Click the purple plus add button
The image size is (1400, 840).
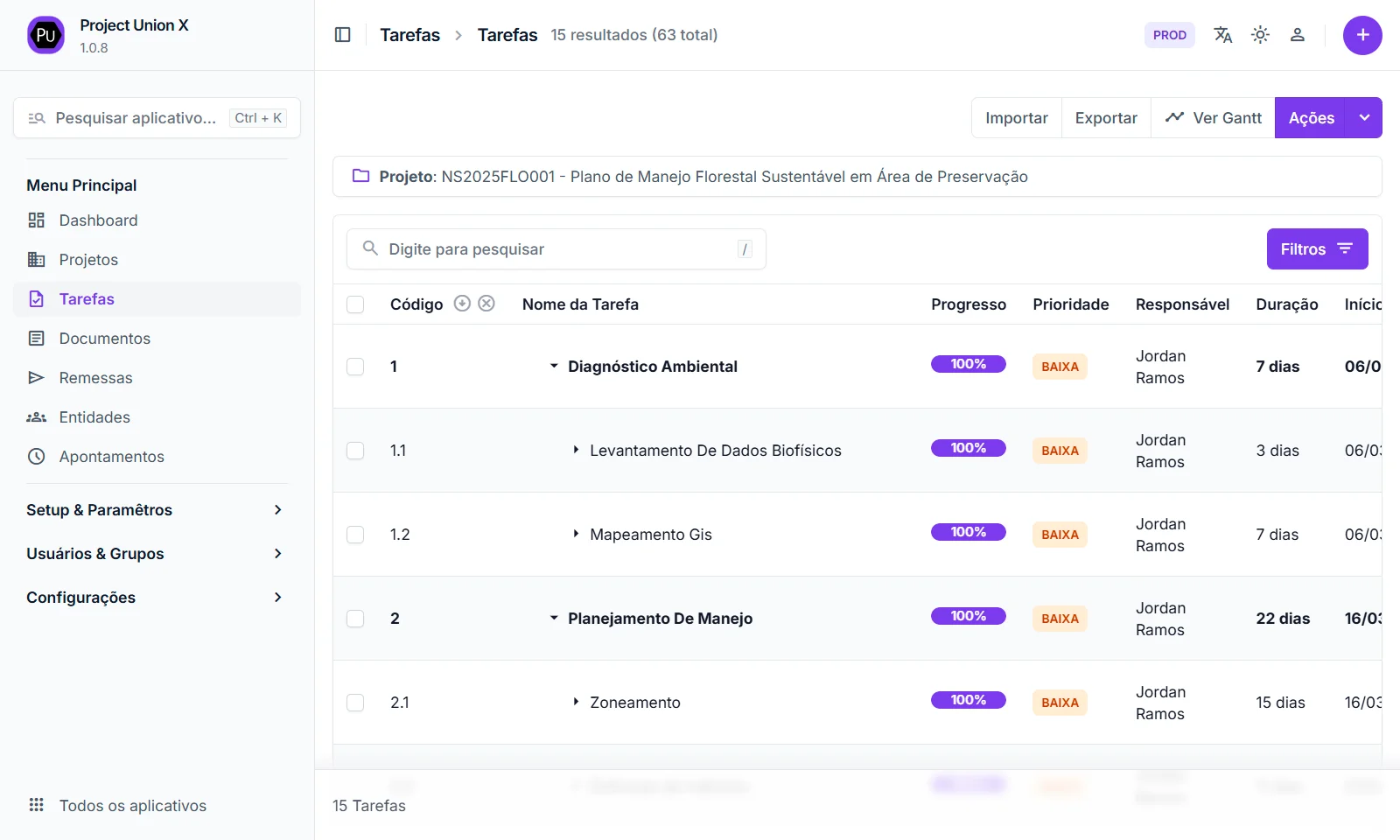coord(1362,35)
